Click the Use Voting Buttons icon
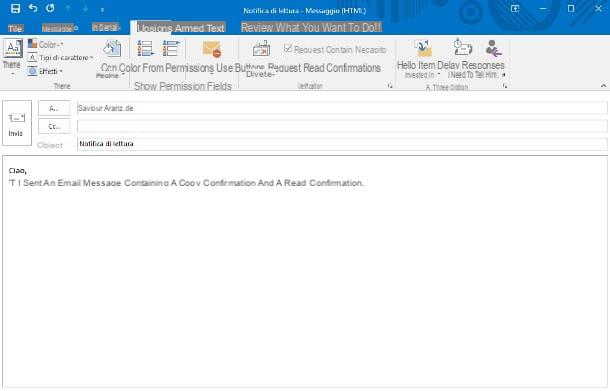The image size is (610, 391). pos(261,49)
